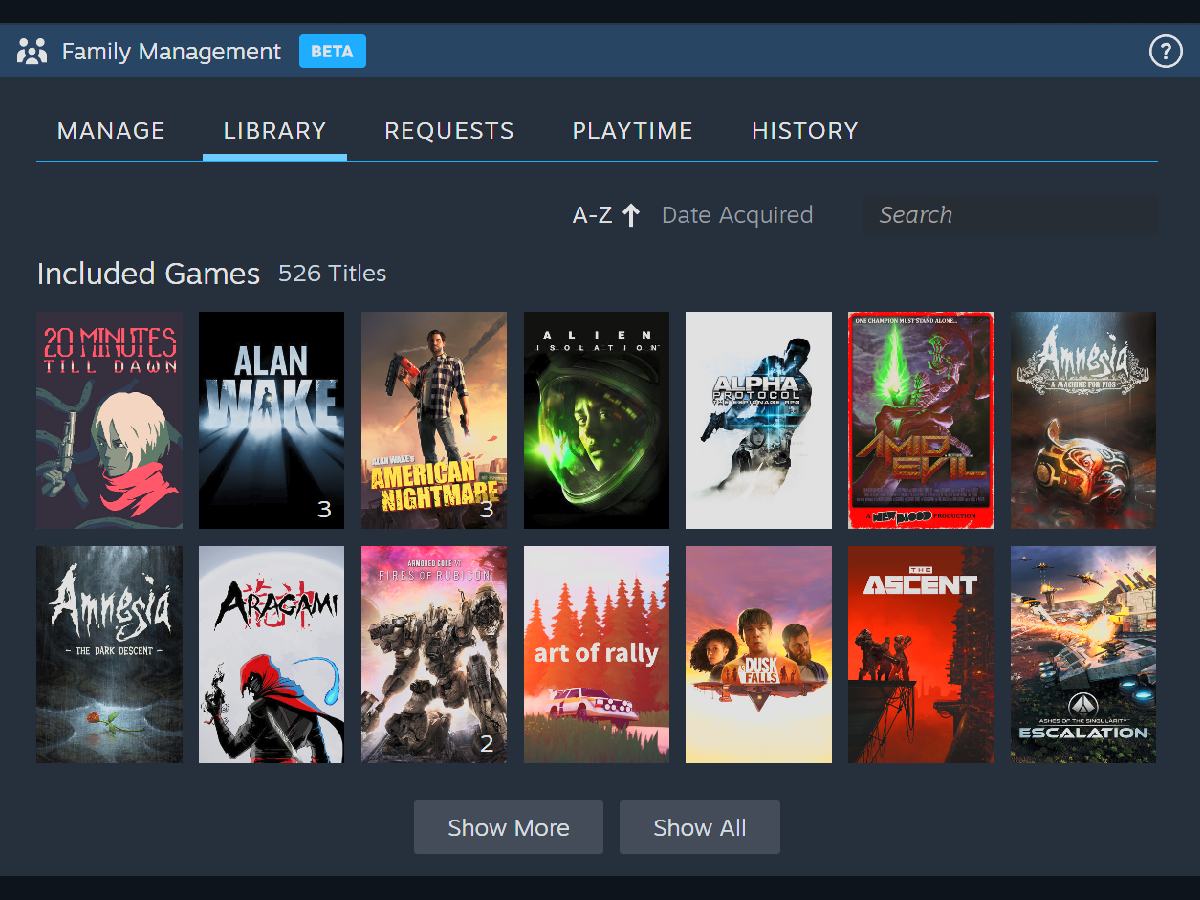Open the Amnesia: The Dark Descent cover
This screenshot has width=1200, height=900.
coord(109,654)
